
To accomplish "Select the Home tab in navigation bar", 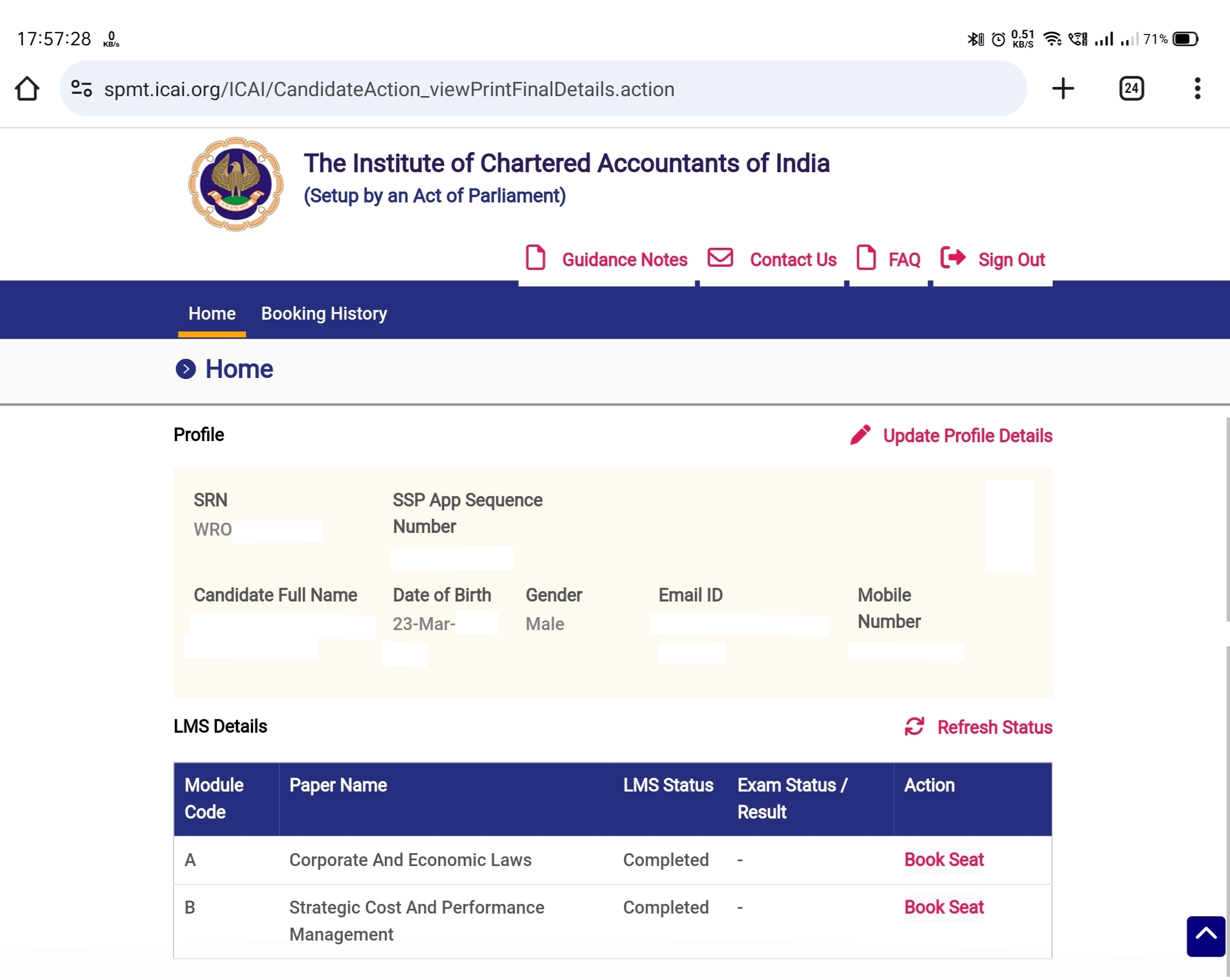I will tap(212, 313).
